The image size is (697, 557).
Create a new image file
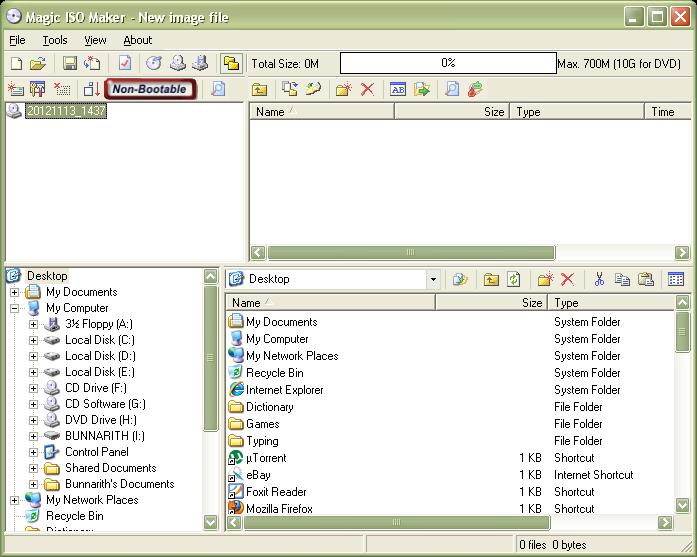click(x=16, y=64)
